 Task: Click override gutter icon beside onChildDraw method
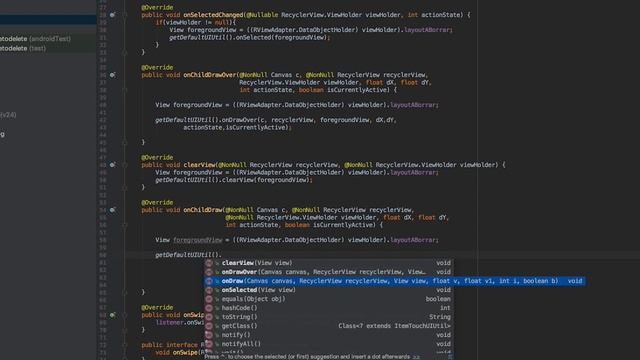[112, 210]
